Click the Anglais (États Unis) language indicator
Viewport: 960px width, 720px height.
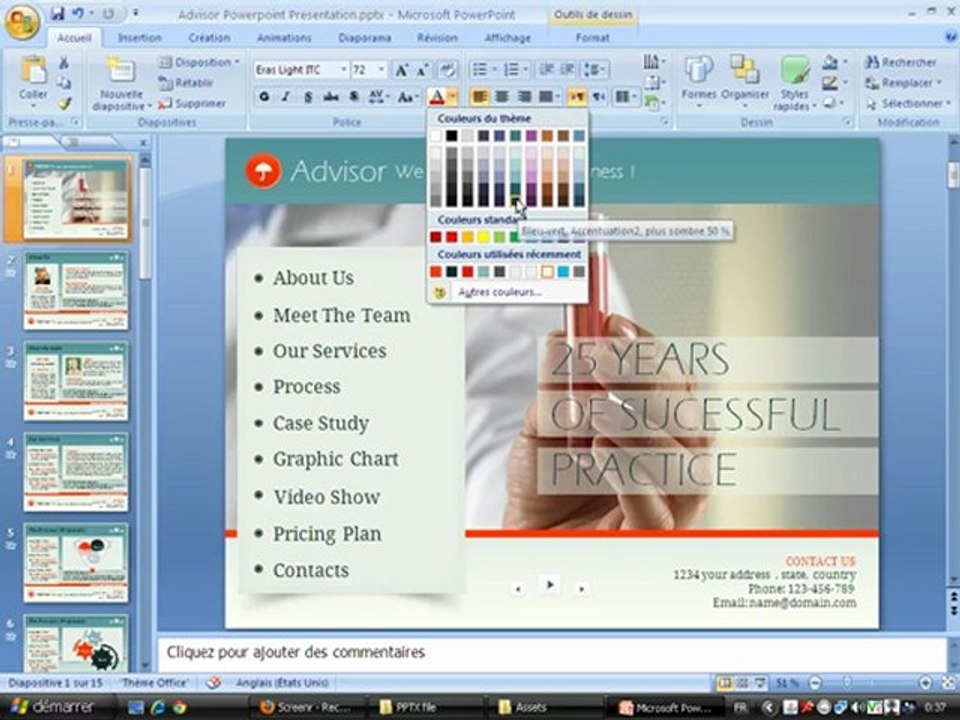click(282, 682)
